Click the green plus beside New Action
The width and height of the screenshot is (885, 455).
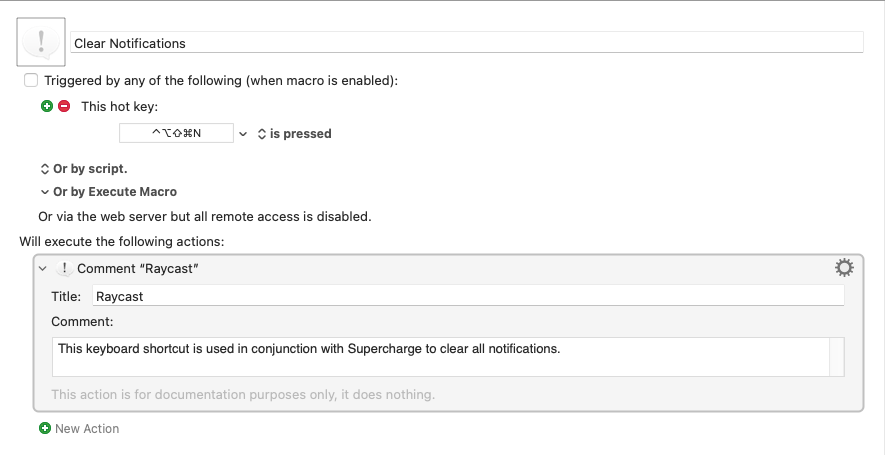pyautogui.click(x=45, y=428)
